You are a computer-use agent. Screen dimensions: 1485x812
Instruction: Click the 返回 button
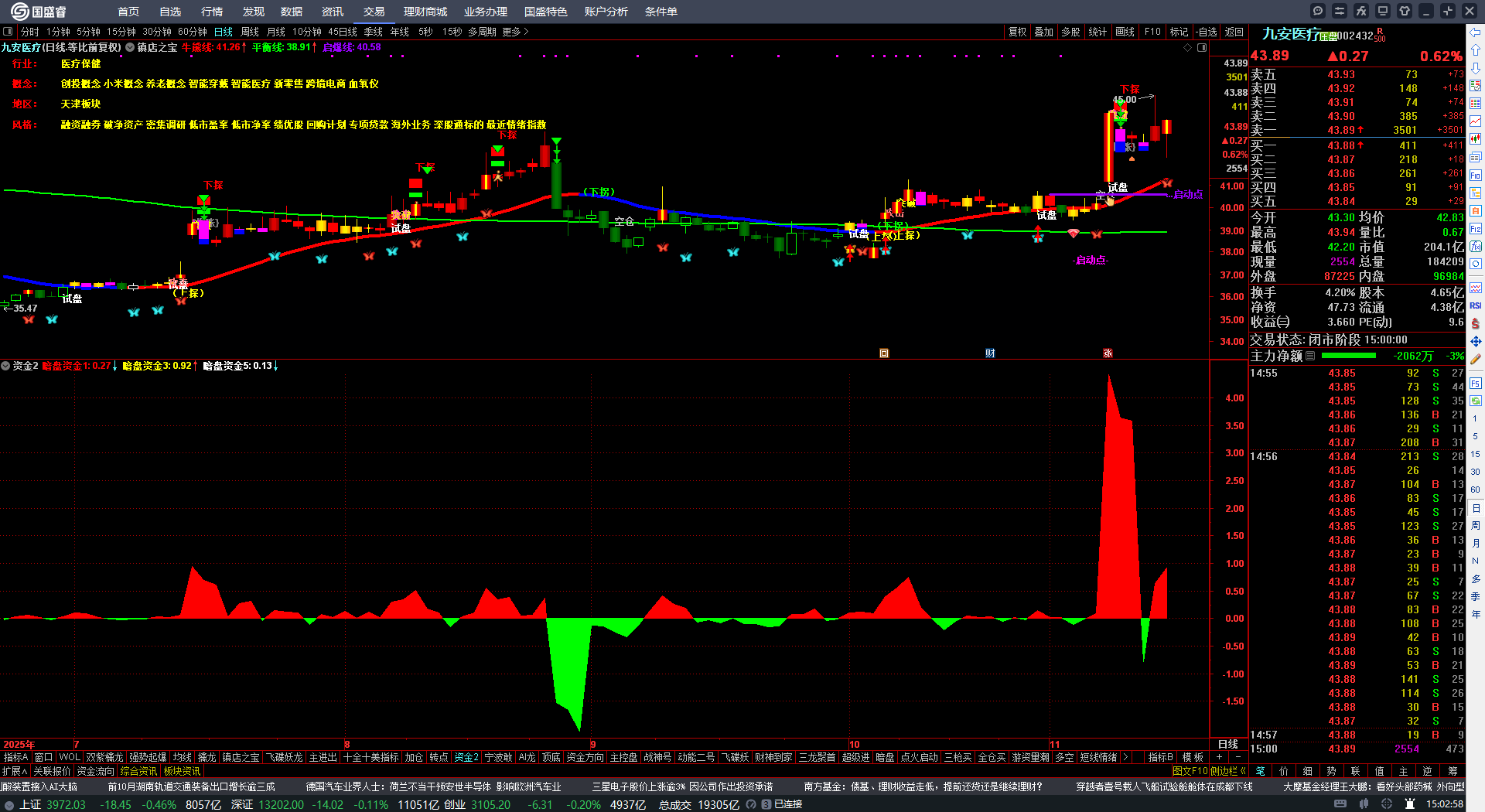(x=1234, y=32)
